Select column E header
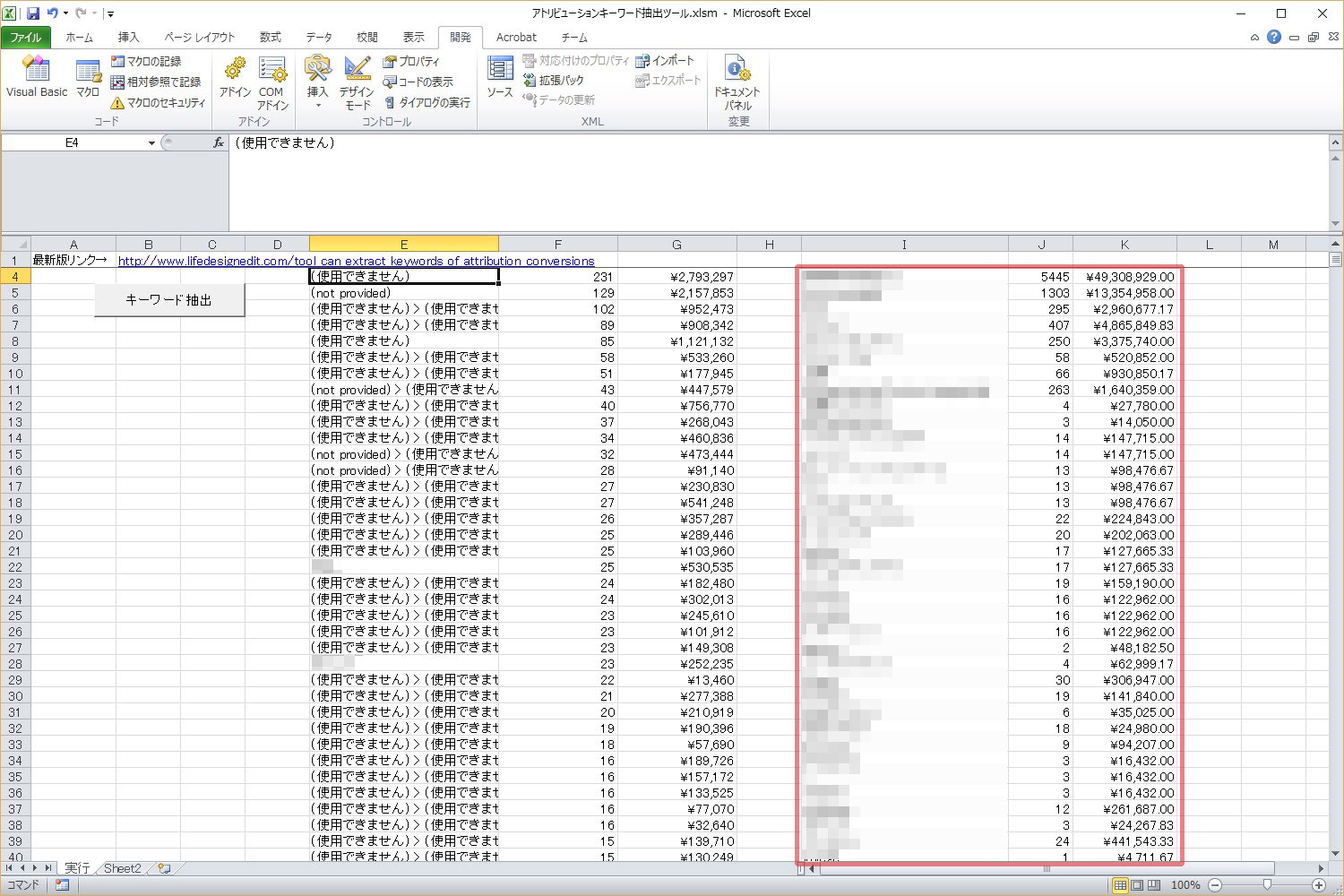Image resolution: width=1344 pixels, height=896 pixels. 403,245
